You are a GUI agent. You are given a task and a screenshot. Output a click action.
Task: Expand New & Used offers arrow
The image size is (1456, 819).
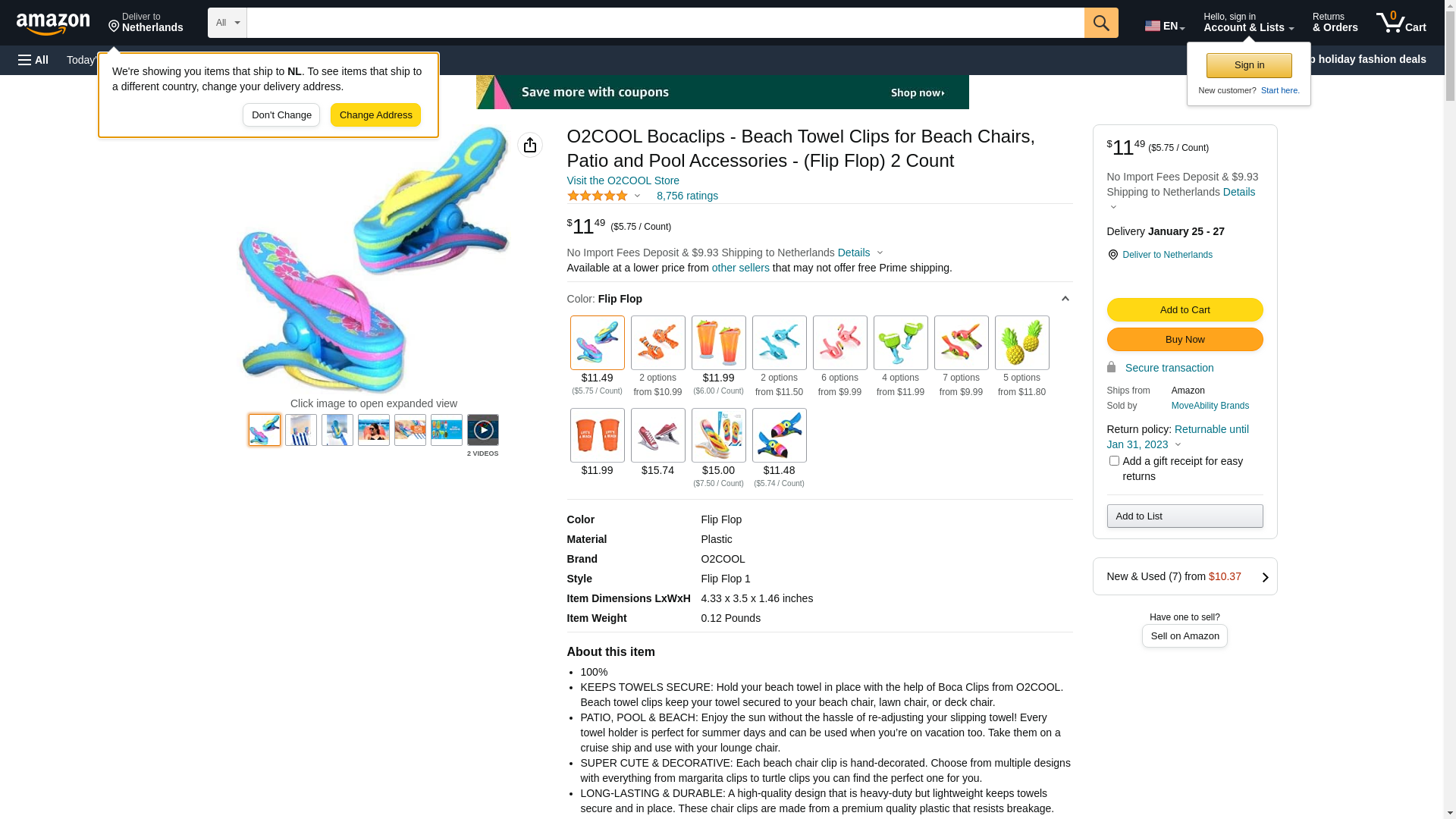point(1264,577)
